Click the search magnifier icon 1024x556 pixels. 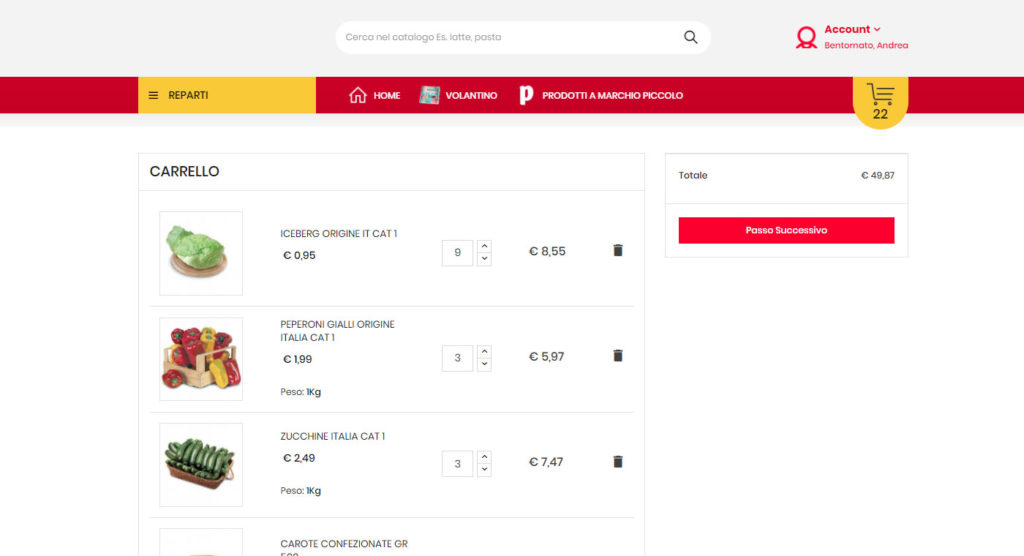[690, 37]
